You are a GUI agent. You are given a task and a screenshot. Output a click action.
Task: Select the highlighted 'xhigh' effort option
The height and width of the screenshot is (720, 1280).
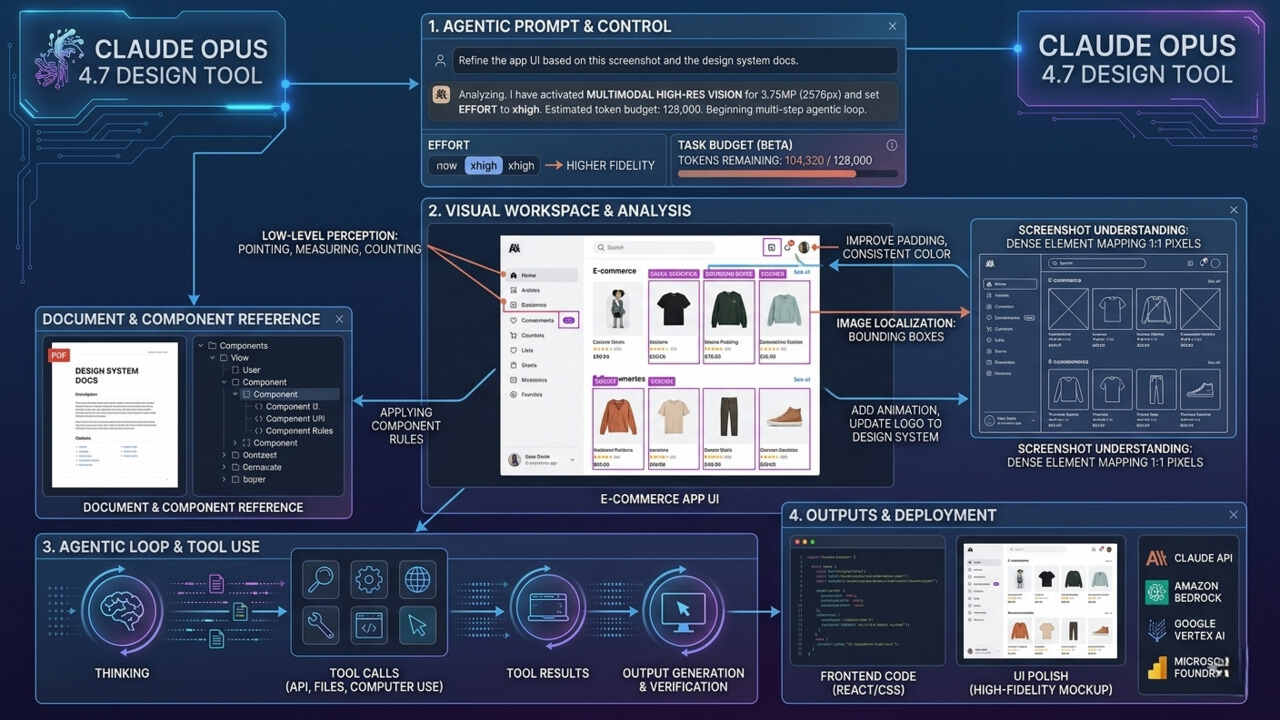483,166
